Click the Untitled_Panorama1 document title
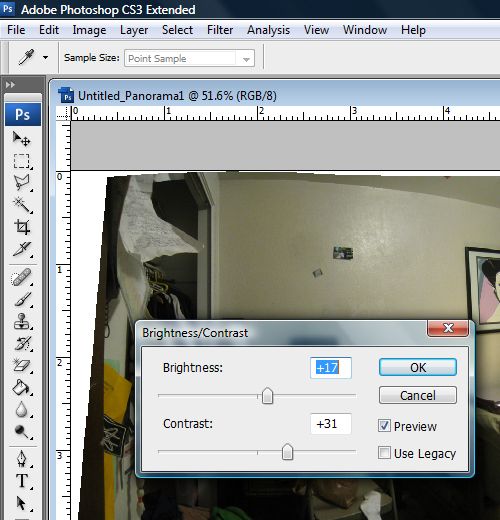The image size is (500, 520). point(177,96)
